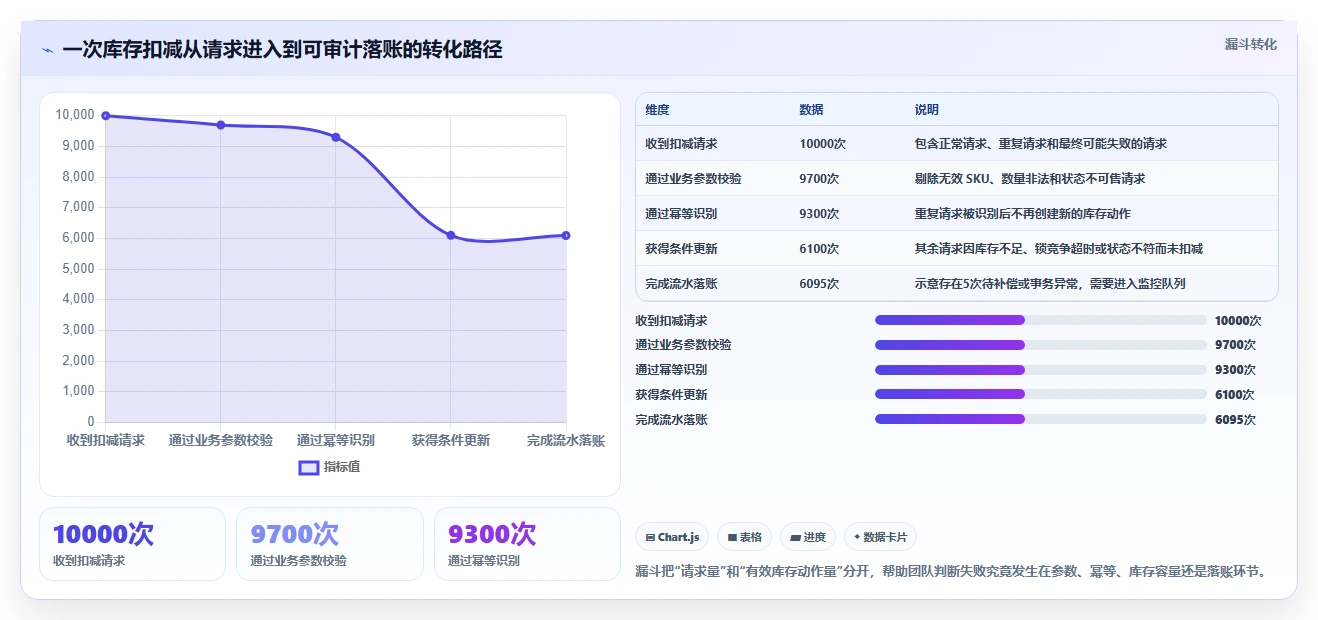The height and width of the screenshot is (620, 1318).
Task: Click the 漏斗转化 label in header
Action: 1251,45
